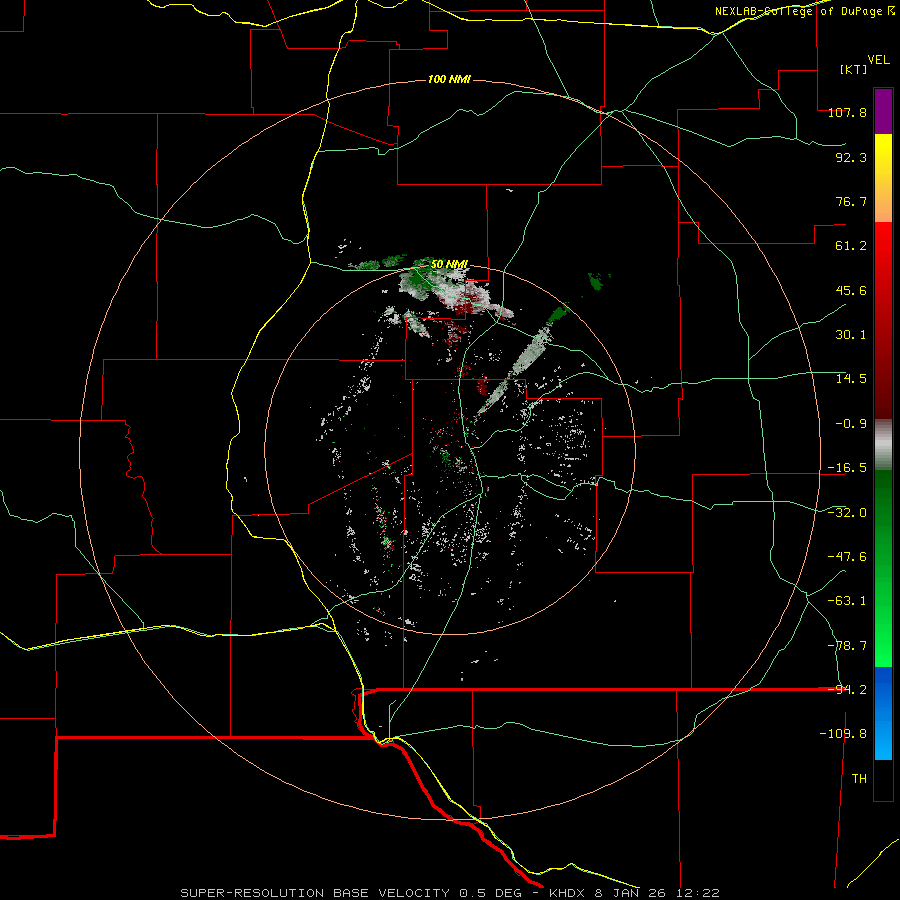The height and width of the screenshot is (900, 900).
Task: Click the -78.7 velocity scale value
Action: (847, 646)
